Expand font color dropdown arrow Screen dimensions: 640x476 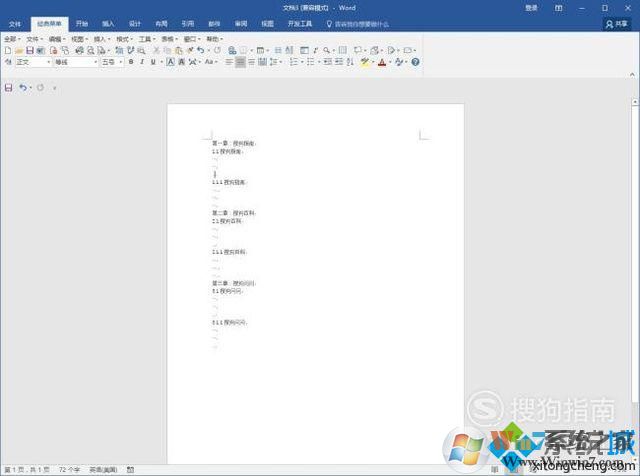(x=390, y=62)
